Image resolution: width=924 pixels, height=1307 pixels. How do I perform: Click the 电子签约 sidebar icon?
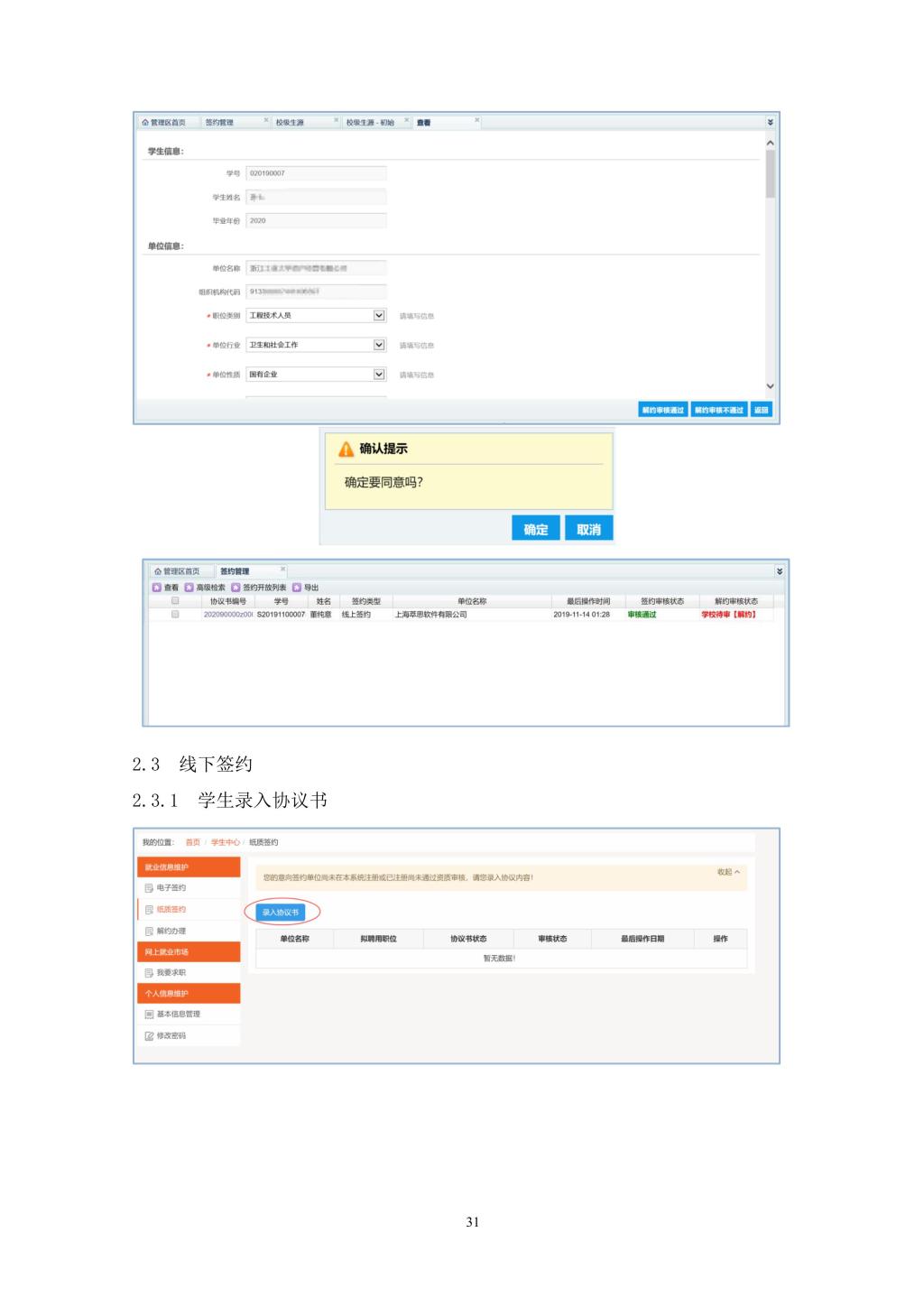(x=150, y=888)
